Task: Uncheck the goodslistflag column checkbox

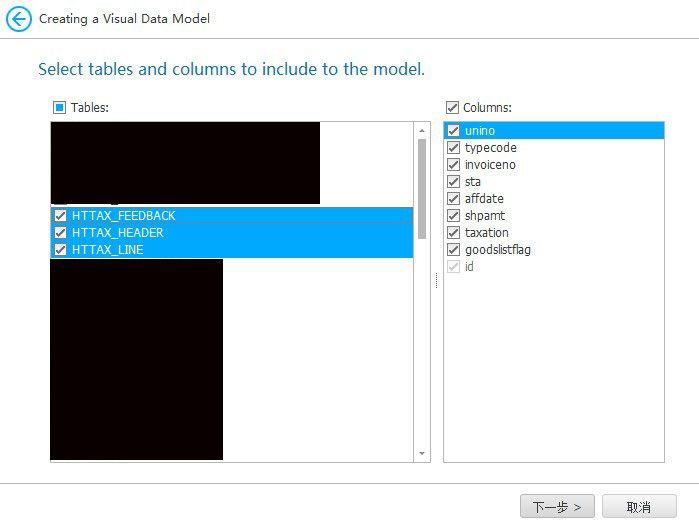Action: pos(453,250)
